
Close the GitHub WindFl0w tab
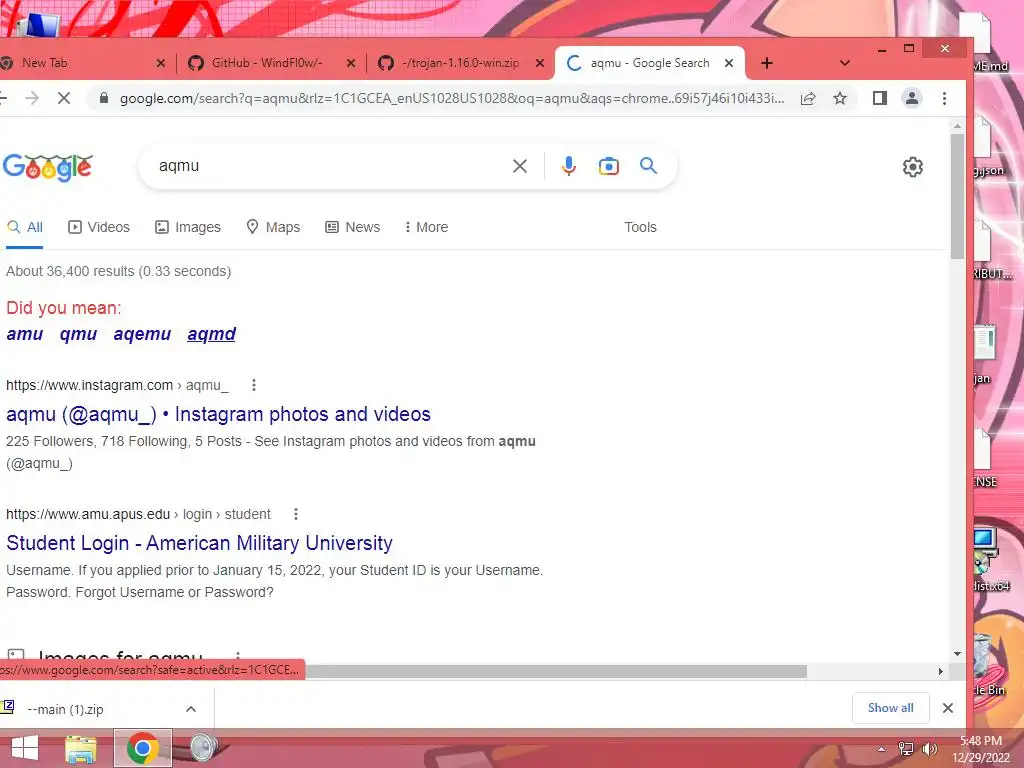351,63
